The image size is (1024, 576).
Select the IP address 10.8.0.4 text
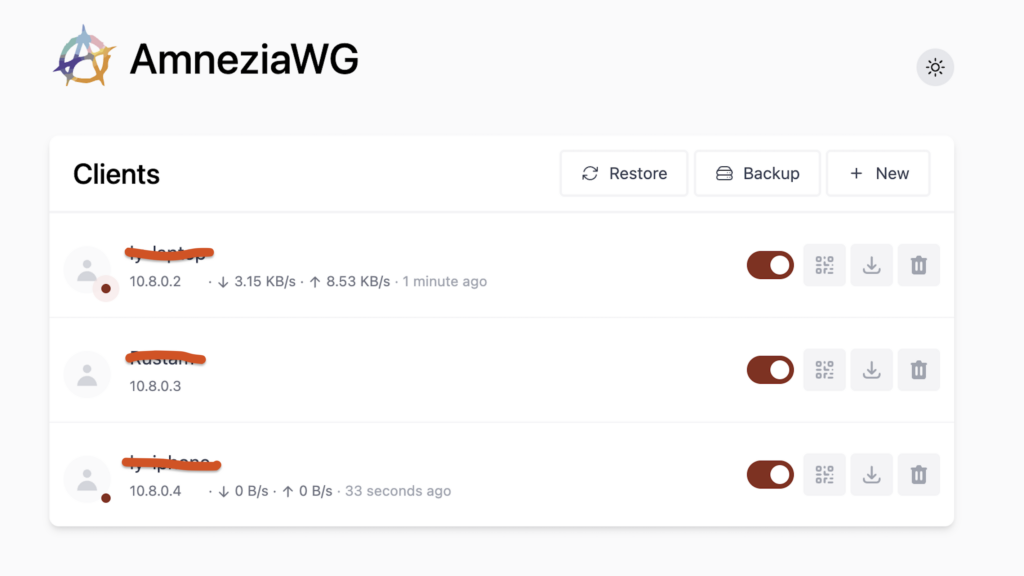(x=155, y=491)
